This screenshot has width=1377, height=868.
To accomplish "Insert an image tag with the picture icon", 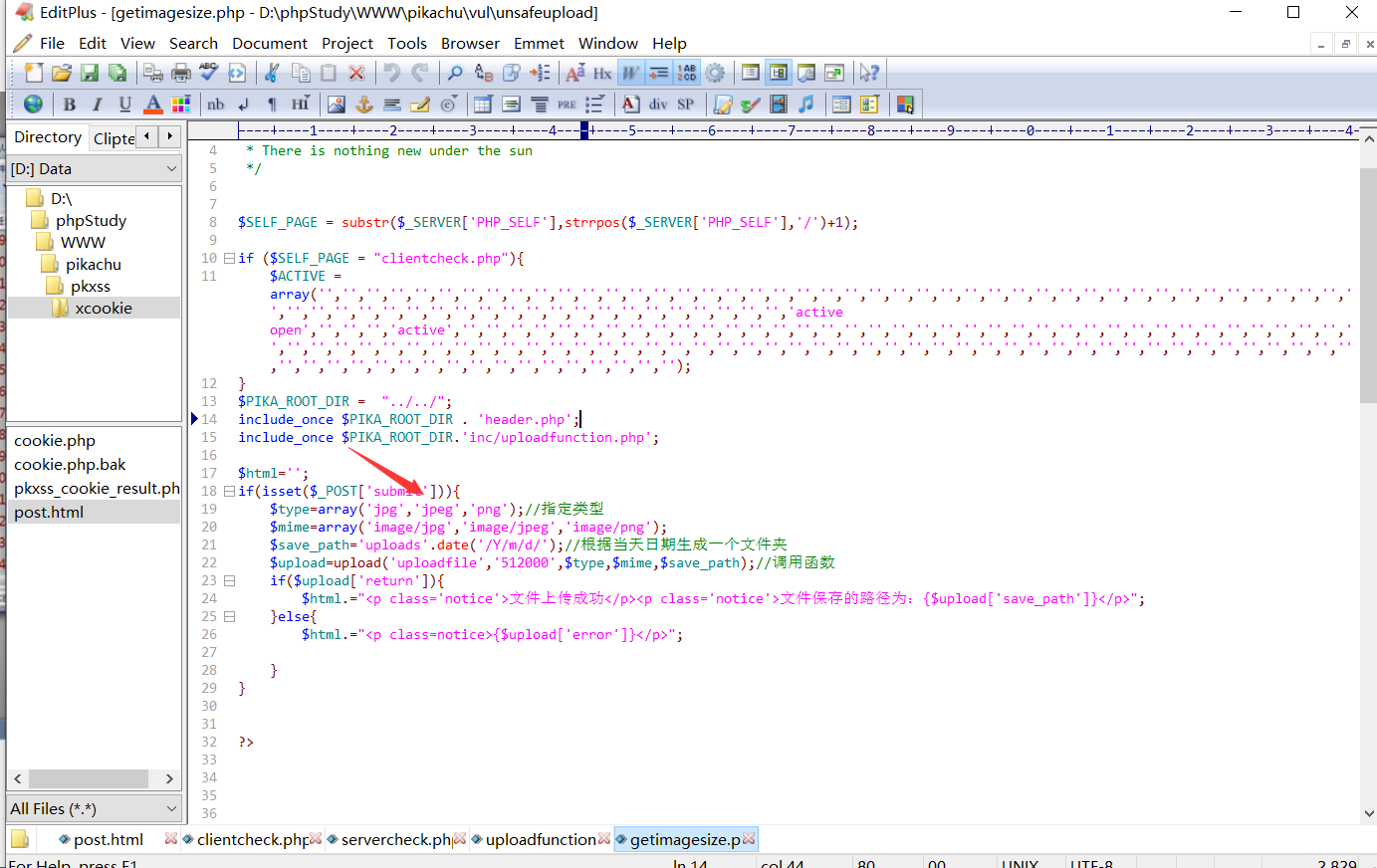I will click(x=337, y=104).
